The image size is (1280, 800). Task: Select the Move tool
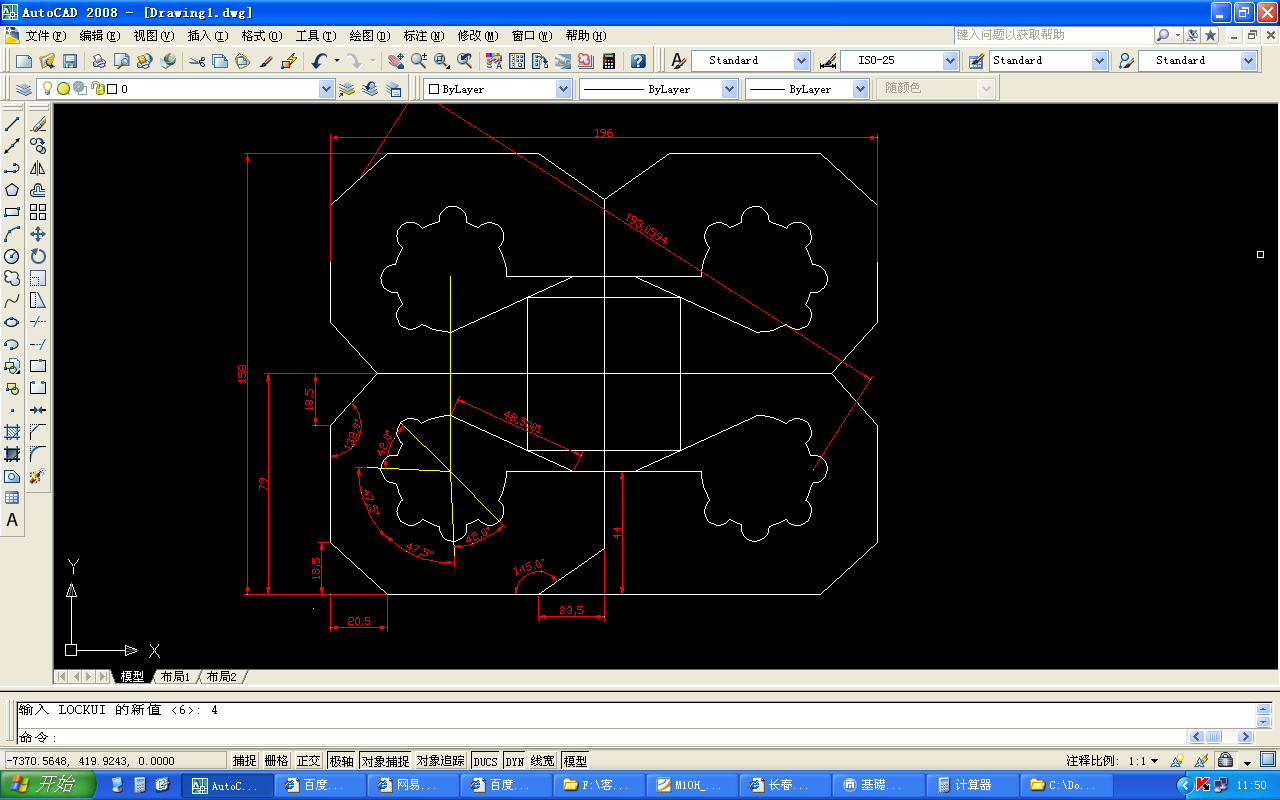38,234
